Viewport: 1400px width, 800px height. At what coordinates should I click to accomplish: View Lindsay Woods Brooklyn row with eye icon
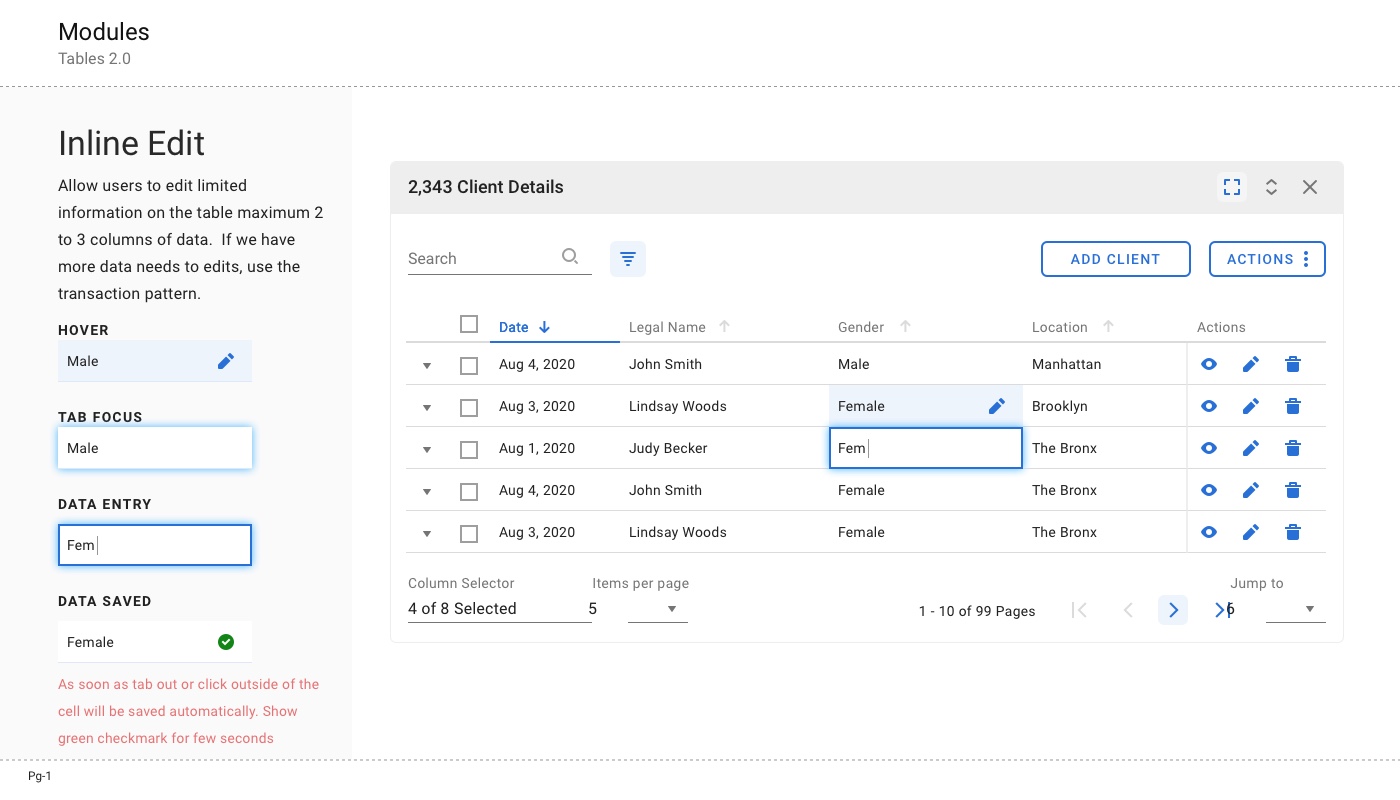tap(1208, 406)
